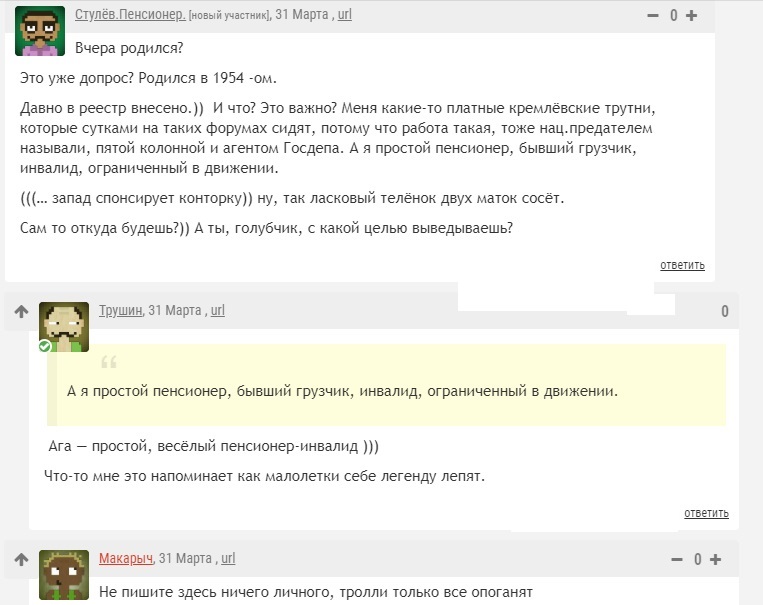The height and width of the screenshot is (605, 763).
Task: Open Трушин's profile link
Action: coord(121,311)
